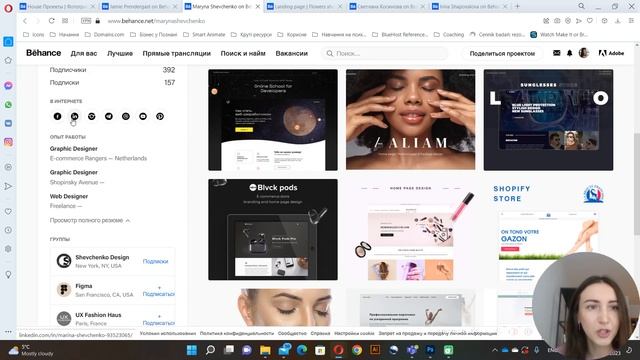Viewport: 640px width, 360px height.
Task: Open Прямые трансляции menu item
Action: (x=177, y=53)
